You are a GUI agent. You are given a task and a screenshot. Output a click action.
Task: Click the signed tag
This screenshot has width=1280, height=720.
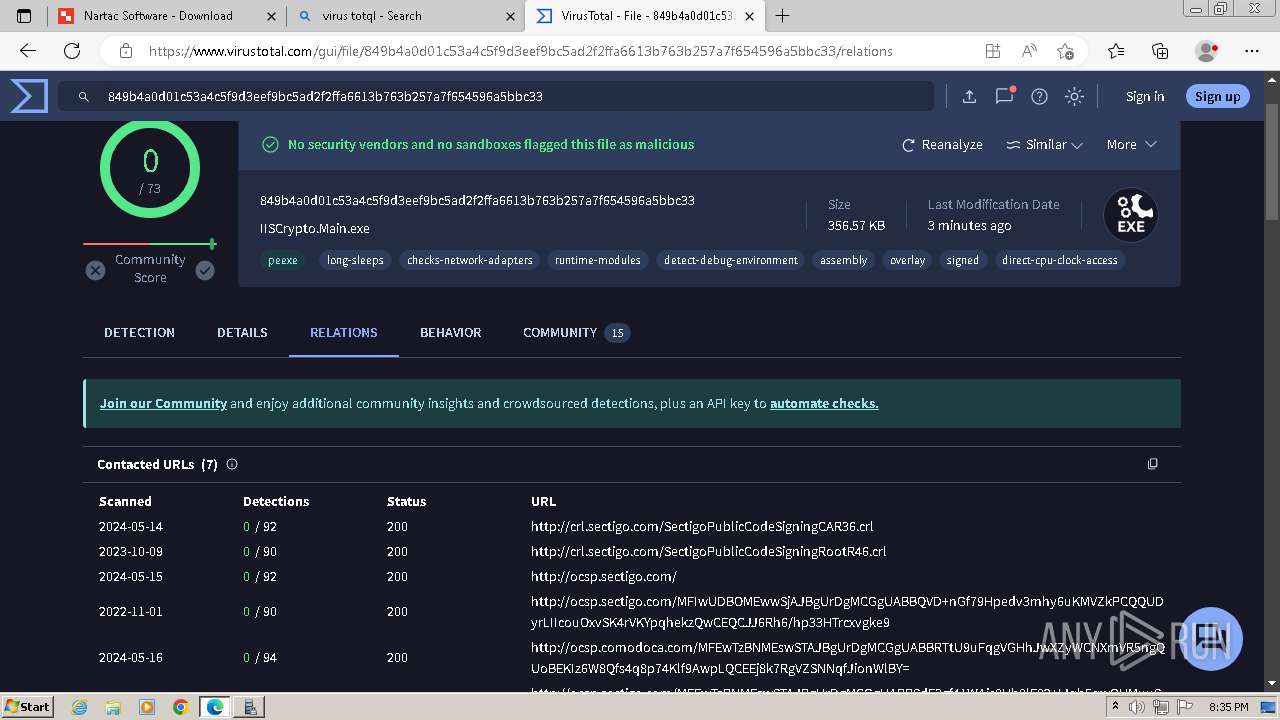(962, 260)
